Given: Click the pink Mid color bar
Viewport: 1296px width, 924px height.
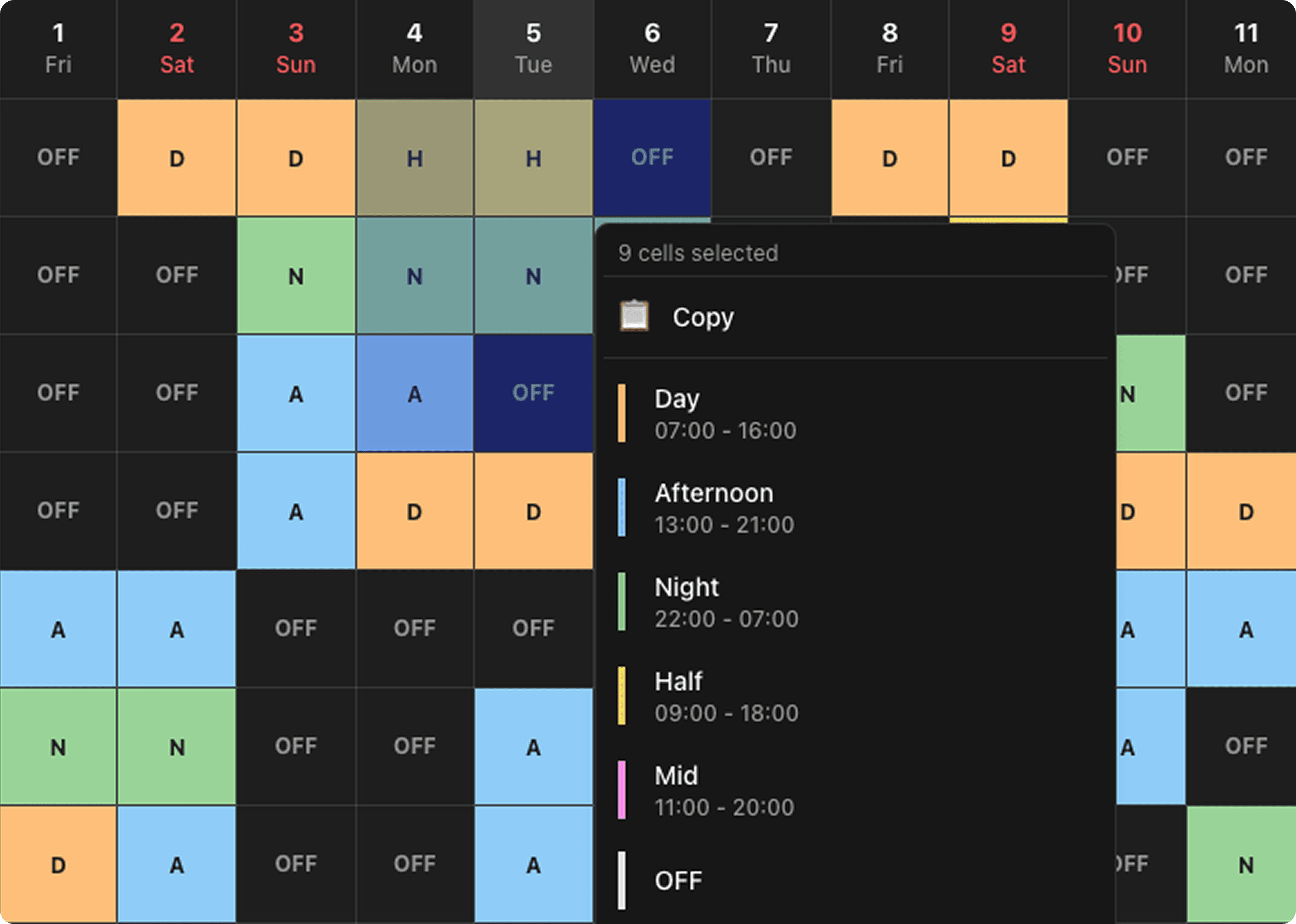Looking at the screenshot, I should pyautogui.click(x=622, y=790).
